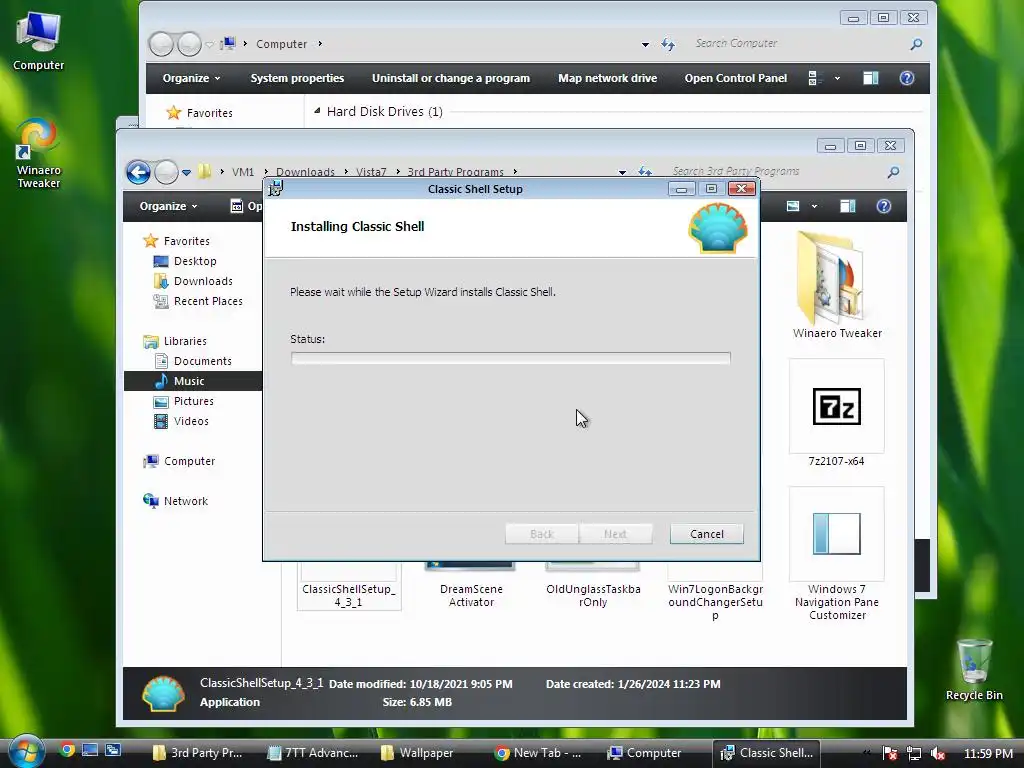The width and height of the screenshot is (1024, 768).
Task: Open Organize menu in Computer window
Action: tap(191, 78)
